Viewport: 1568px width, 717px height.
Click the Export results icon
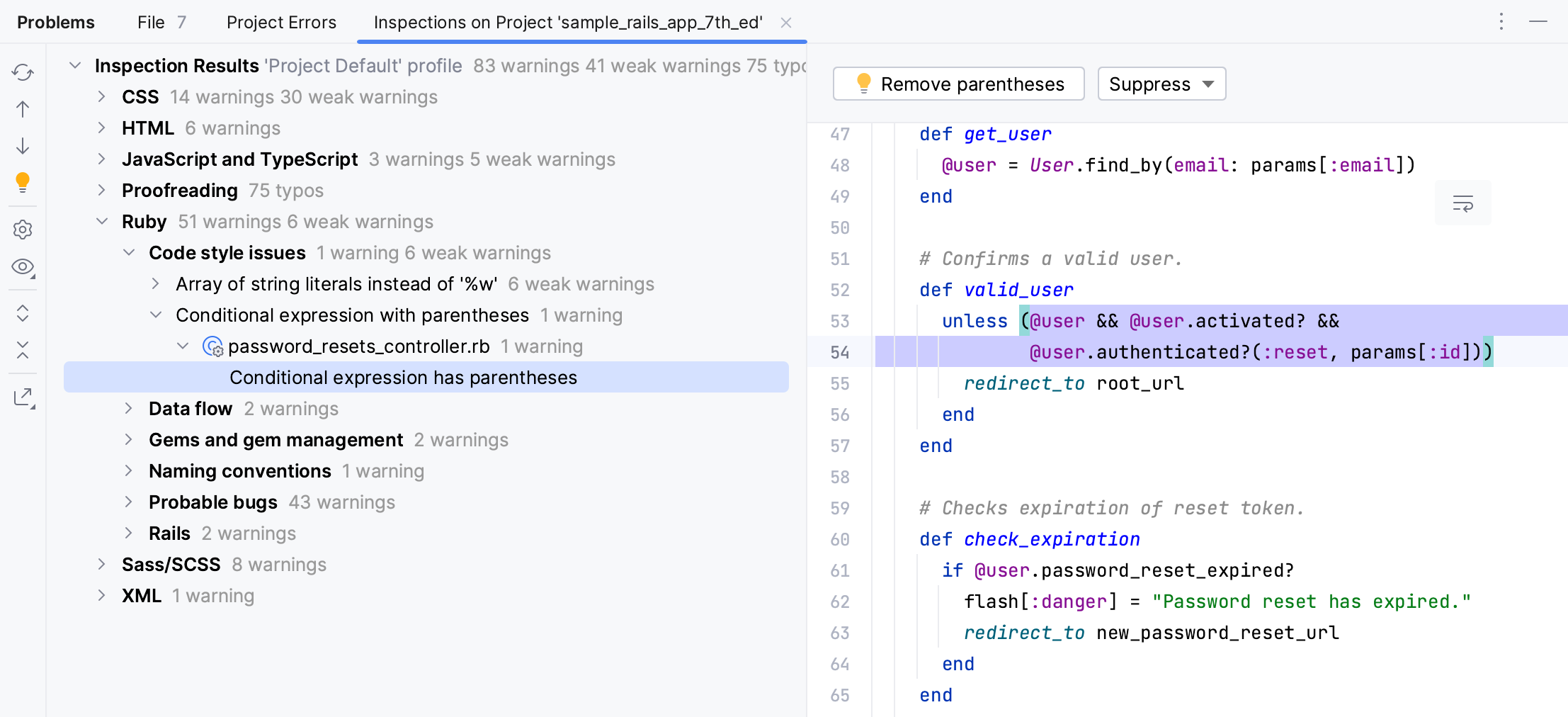point(23,397)
